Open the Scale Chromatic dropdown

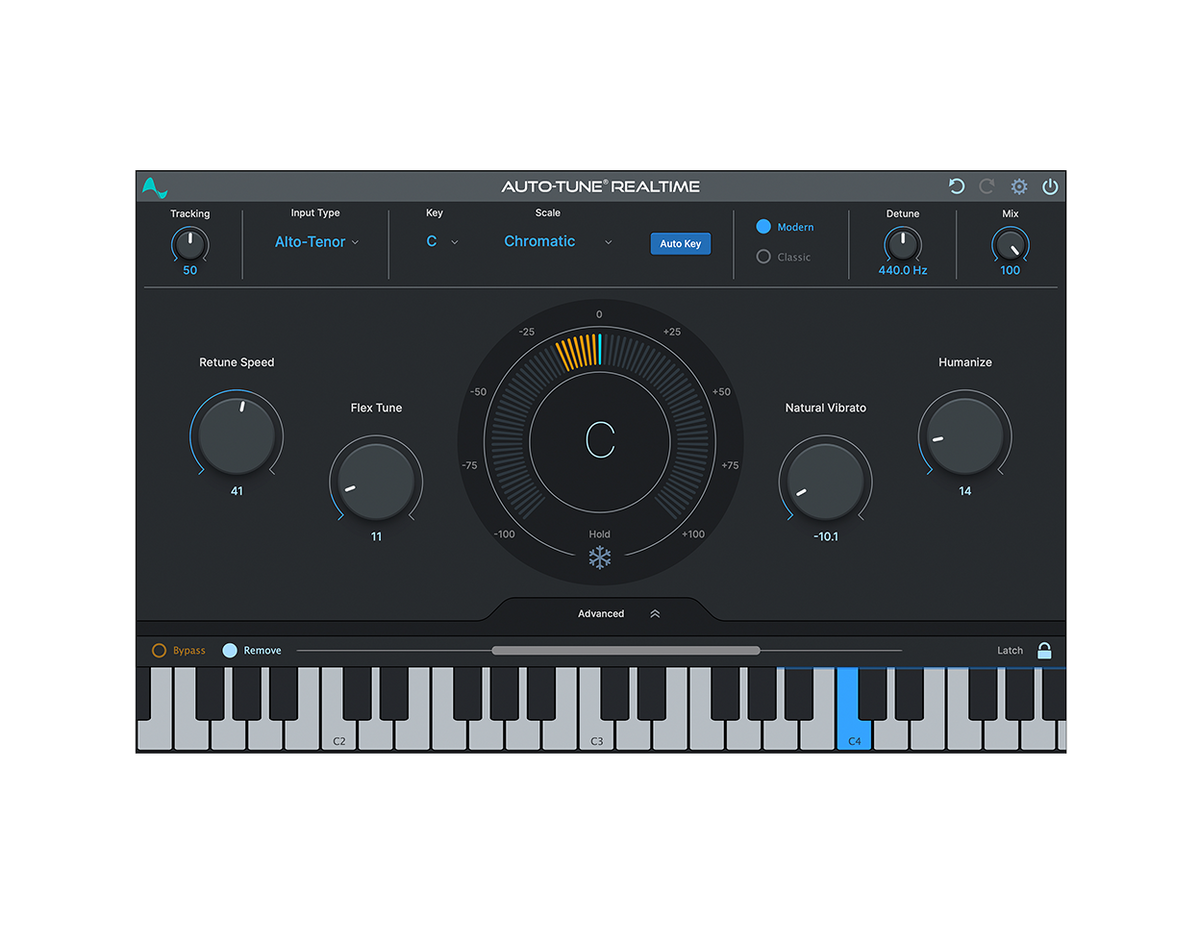[x=558, y=242]
